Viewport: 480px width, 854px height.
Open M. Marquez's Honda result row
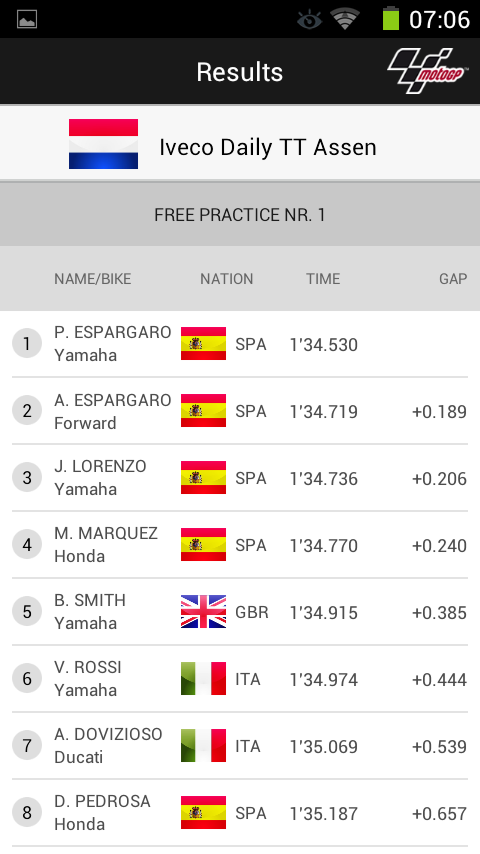(240, 545)
